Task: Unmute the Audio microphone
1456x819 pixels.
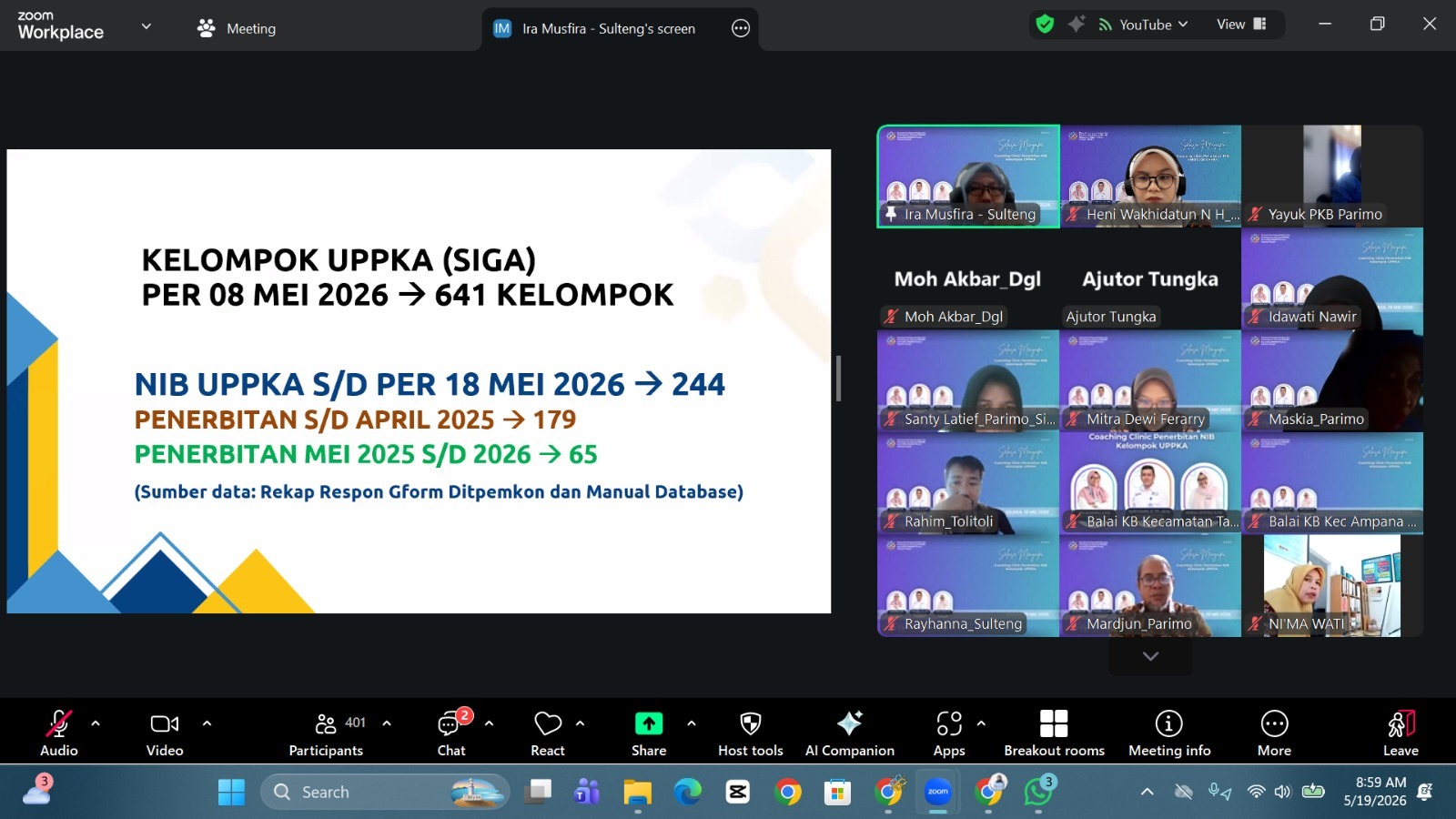Action: [x=58, y=723]
